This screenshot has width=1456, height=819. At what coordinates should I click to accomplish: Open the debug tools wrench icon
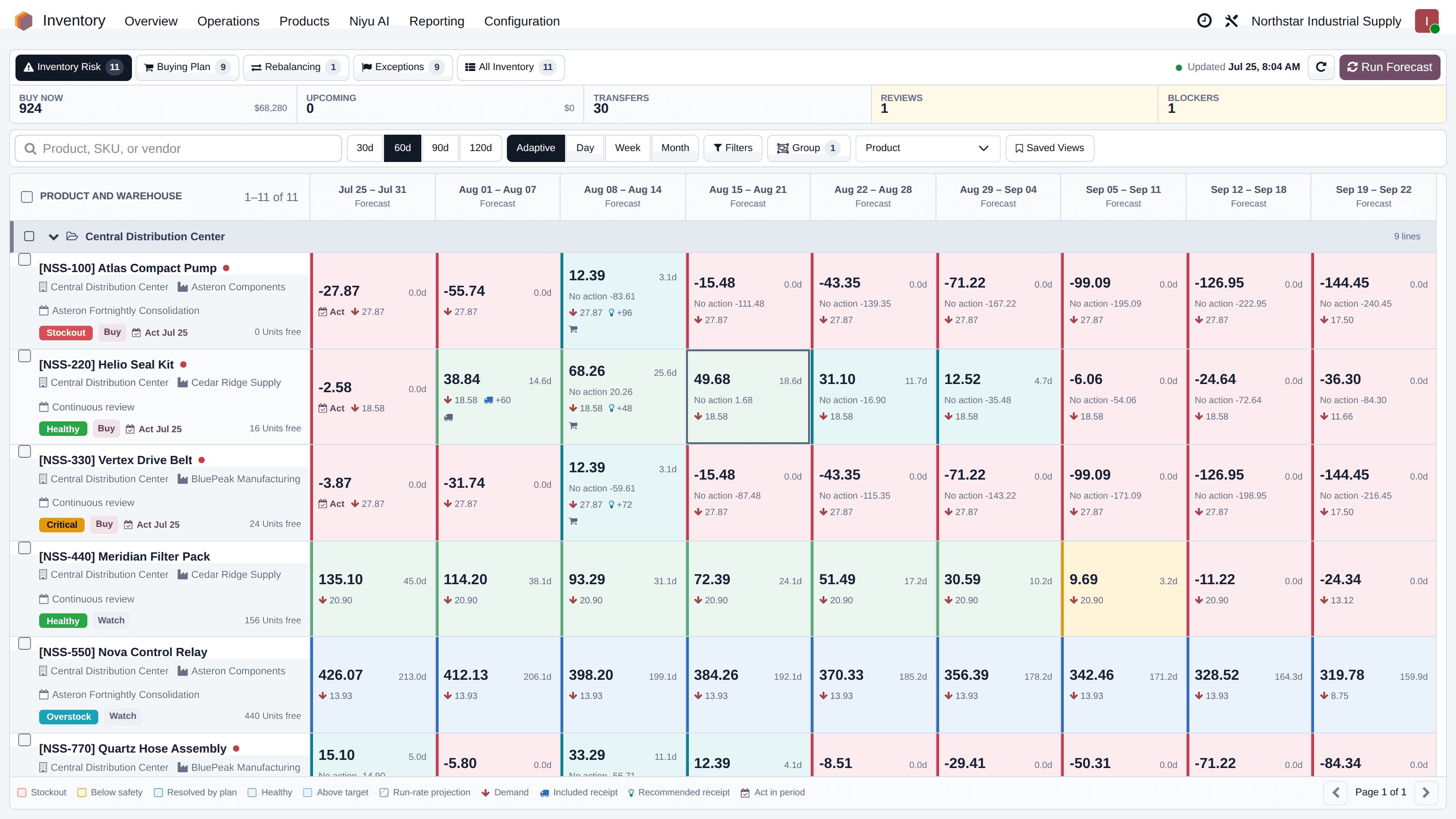pos(1232,21)
